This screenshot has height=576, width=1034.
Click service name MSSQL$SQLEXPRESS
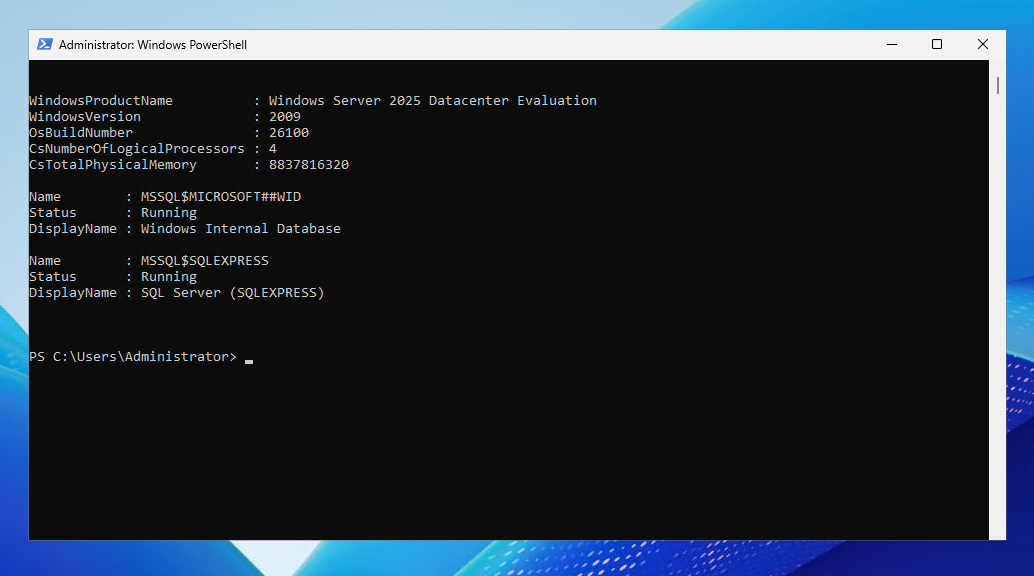tap(204, 261)
